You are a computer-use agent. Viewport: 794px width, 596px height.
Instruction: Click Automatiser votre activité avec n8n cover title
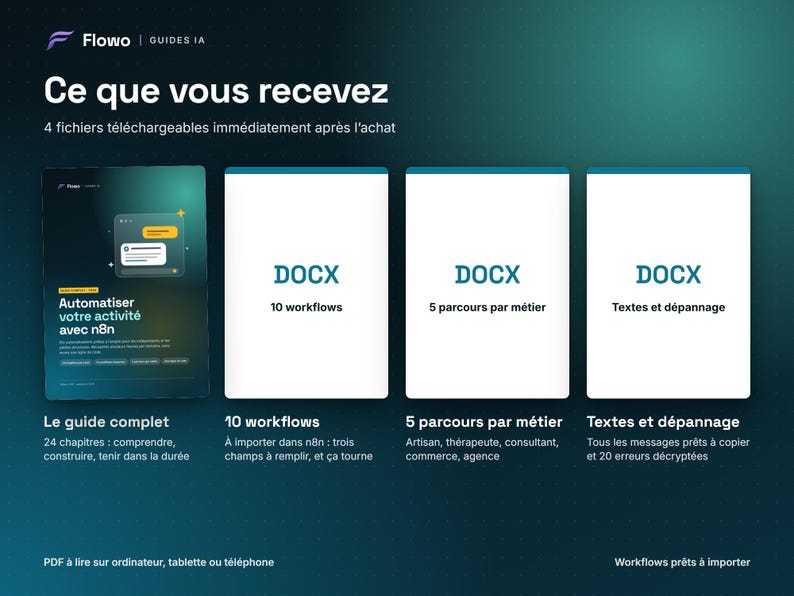100,316
